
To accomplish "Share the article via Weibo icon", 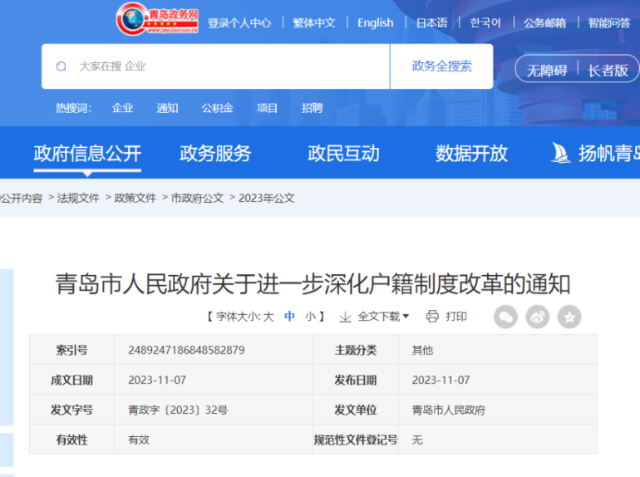I will point(538,317).
